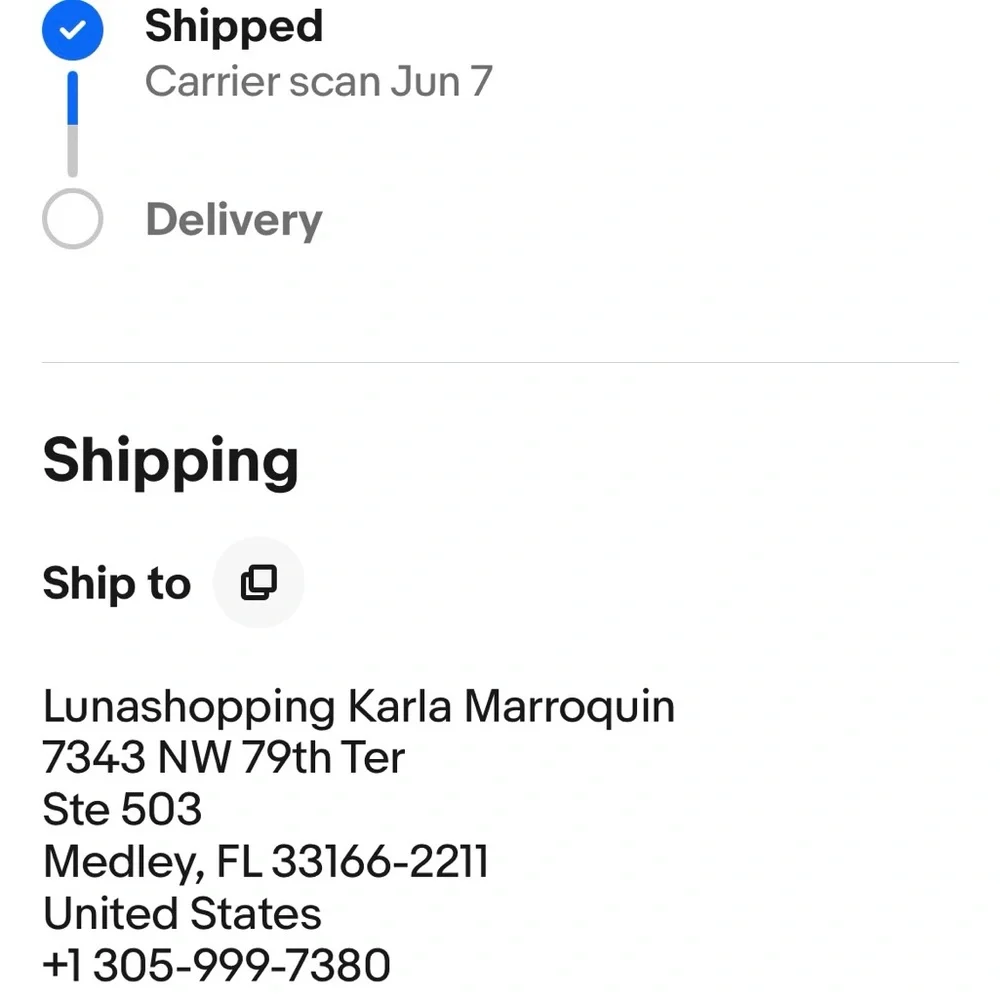Click the Lunashopping text in the address
1000x1000 pixels.
(x=188, y=707)
